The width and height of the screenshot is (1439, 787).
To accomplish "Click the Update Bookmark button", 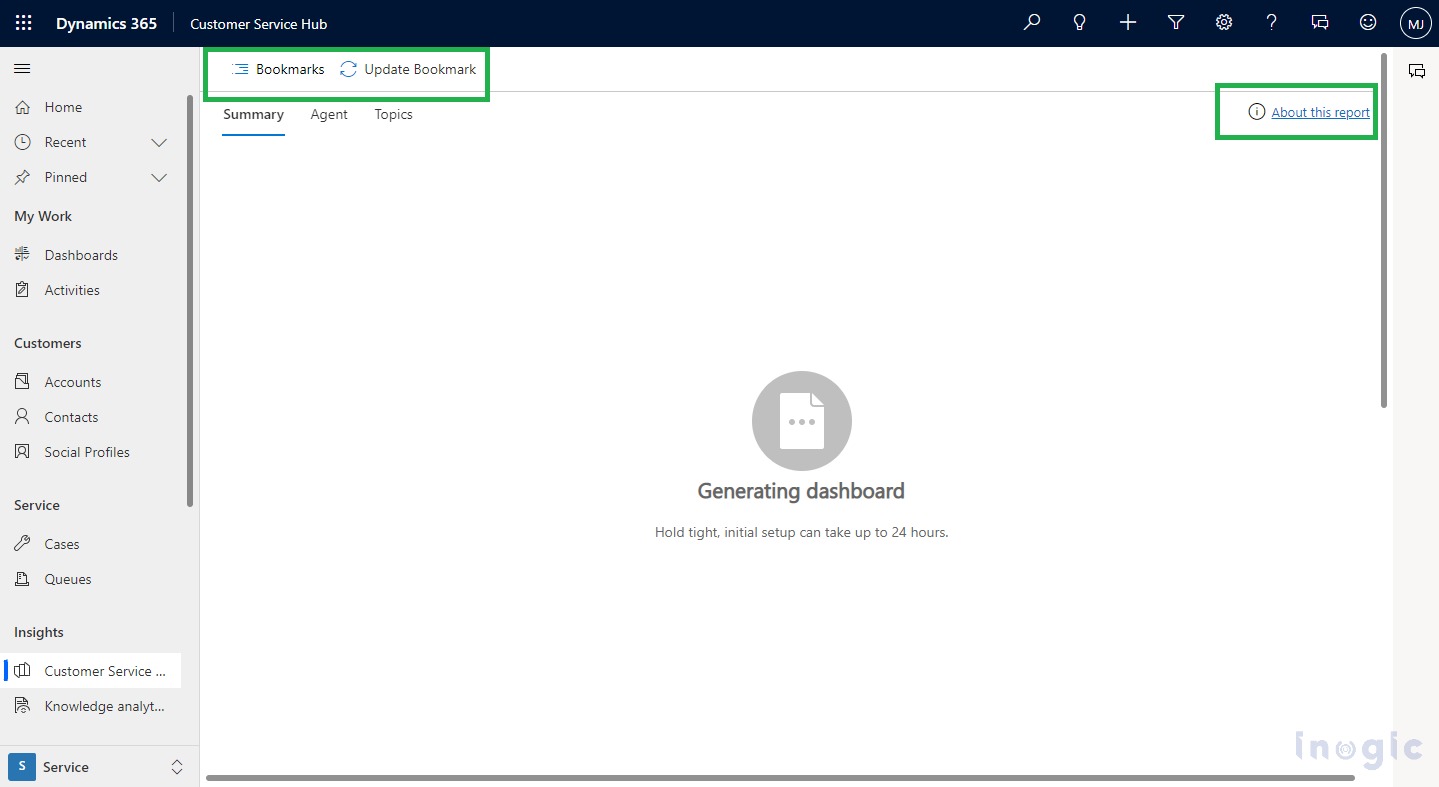I will tap(408, 69).
